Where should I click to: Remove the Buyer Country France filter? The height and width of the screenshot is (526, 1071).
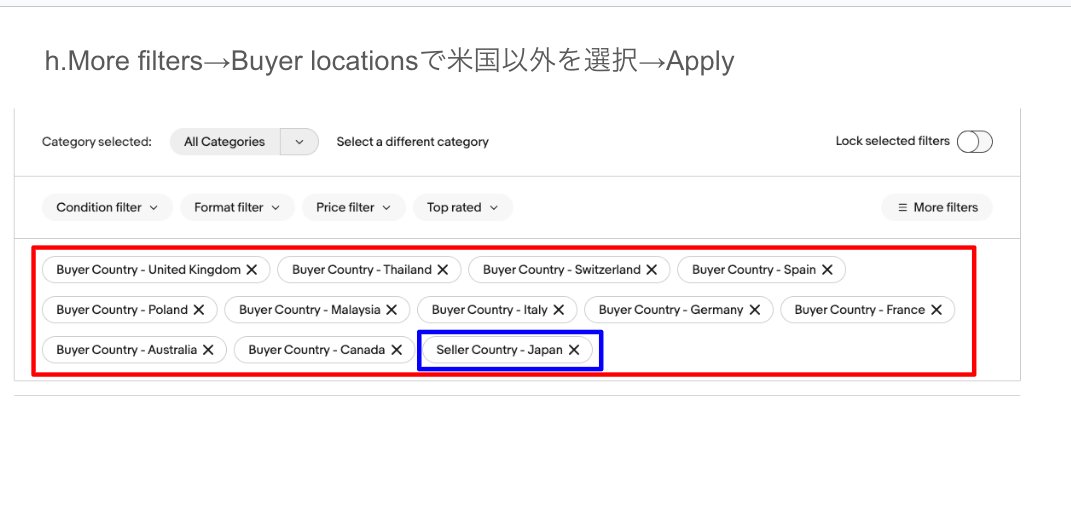tap(936, 310)
